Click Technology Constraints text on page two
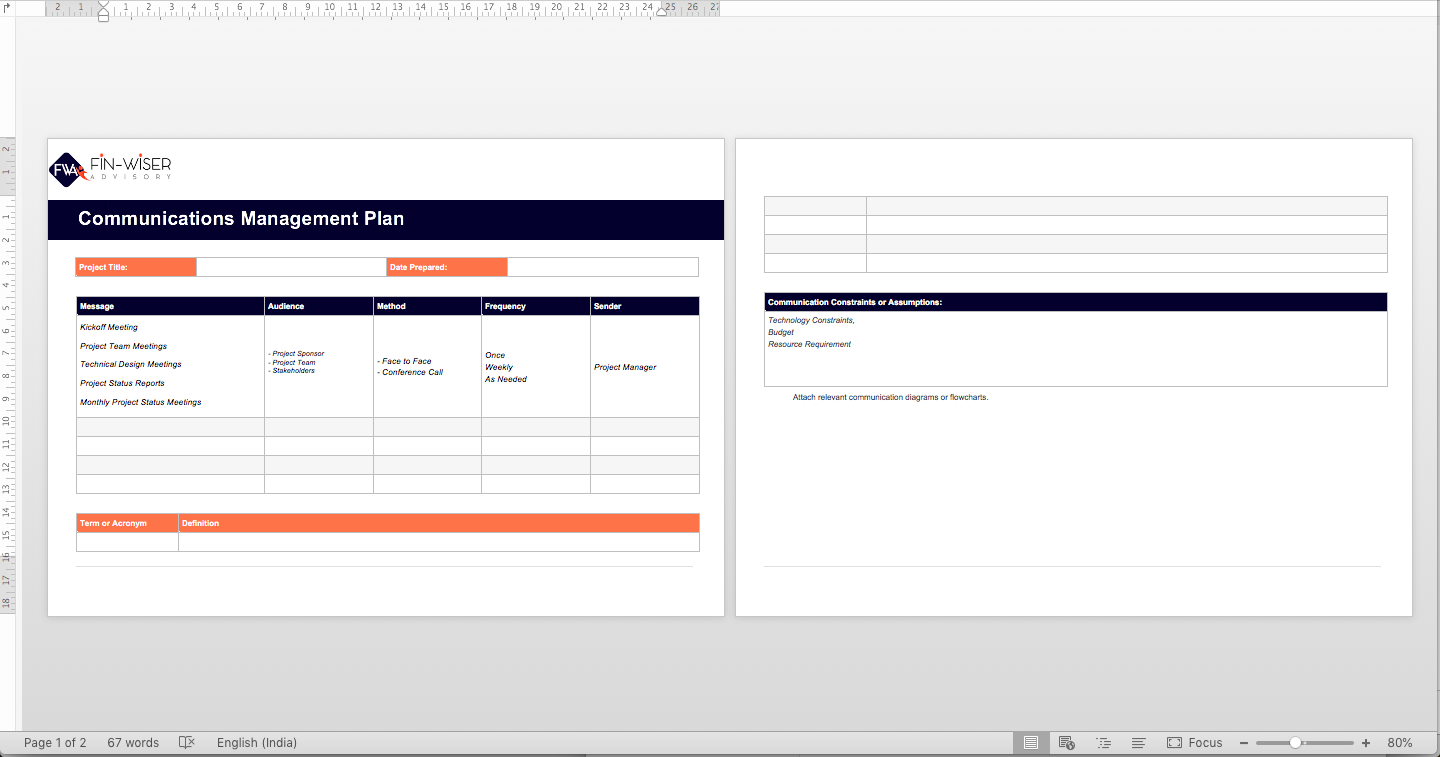The image size is (1440, 757). click(x=811, y=320)
